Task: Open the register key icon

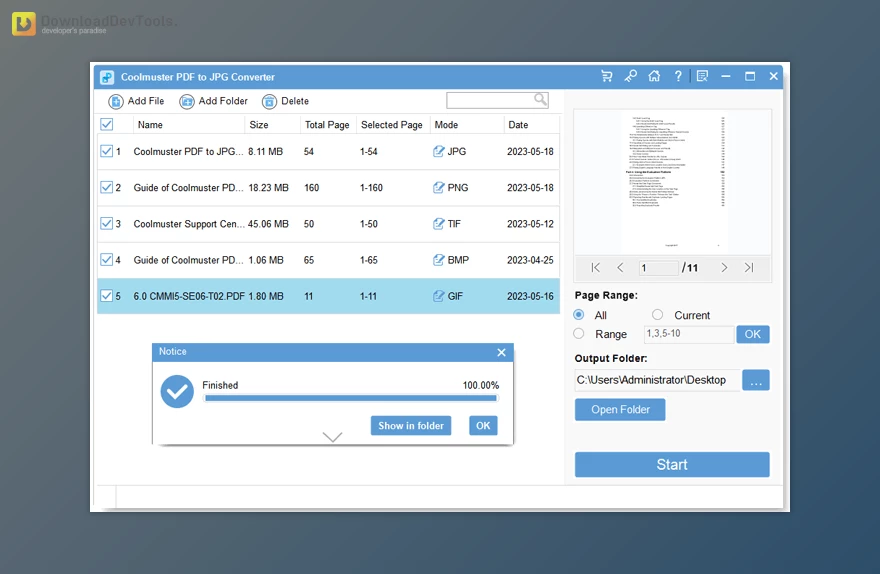Action: coord(630,76)
